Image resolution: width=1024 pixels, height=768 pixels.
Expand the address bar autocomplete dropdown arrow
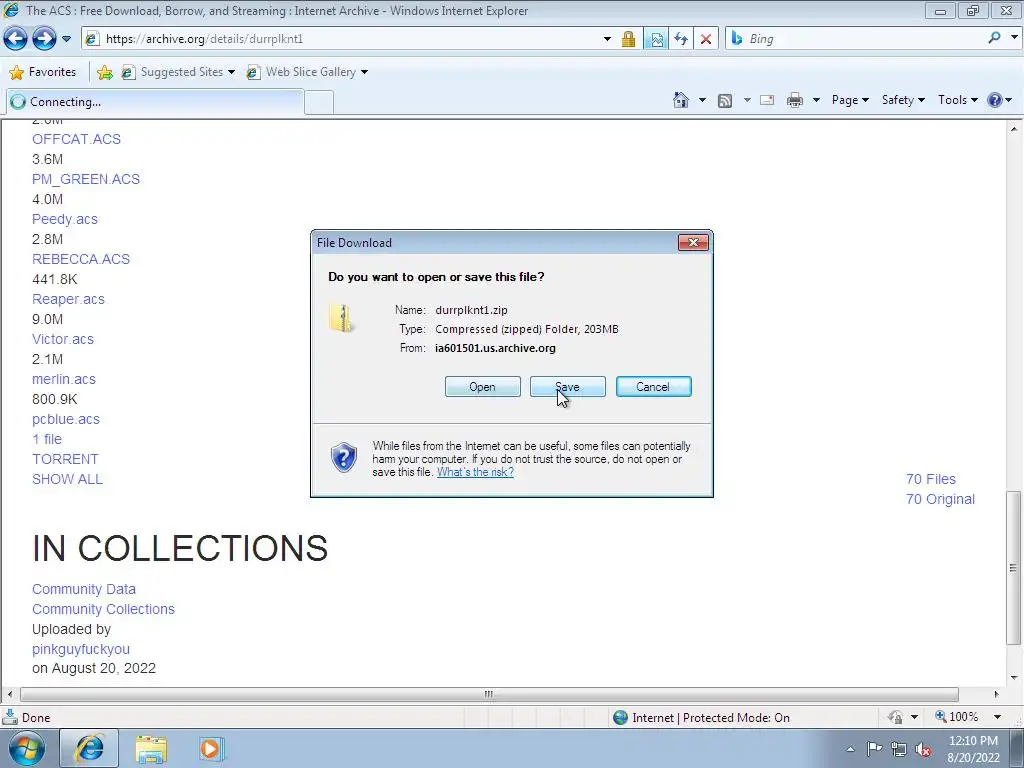(607, 39)
